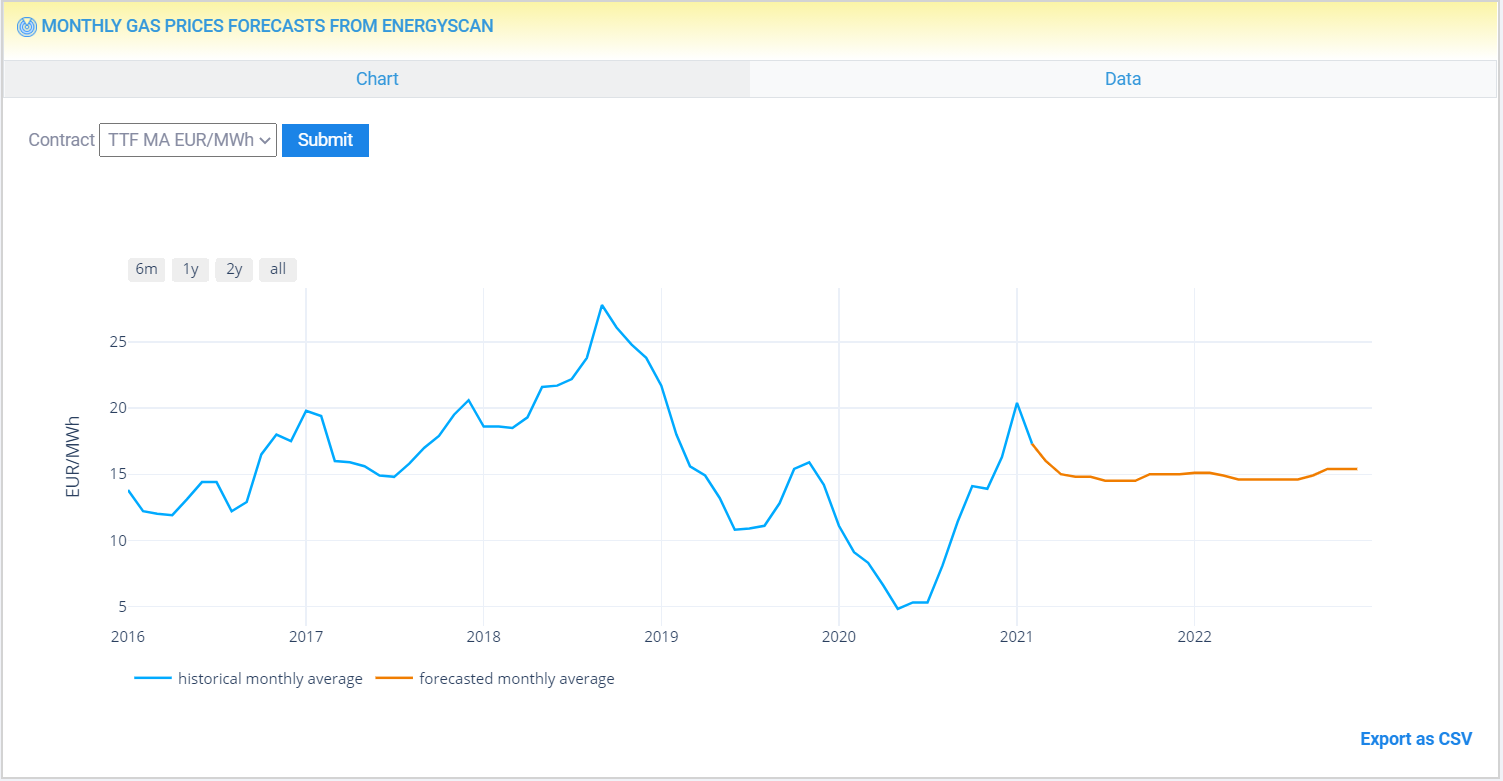Switch to the Data tab
Image resolution: width=1503 pixels, height=781 pixels.
1122,78
